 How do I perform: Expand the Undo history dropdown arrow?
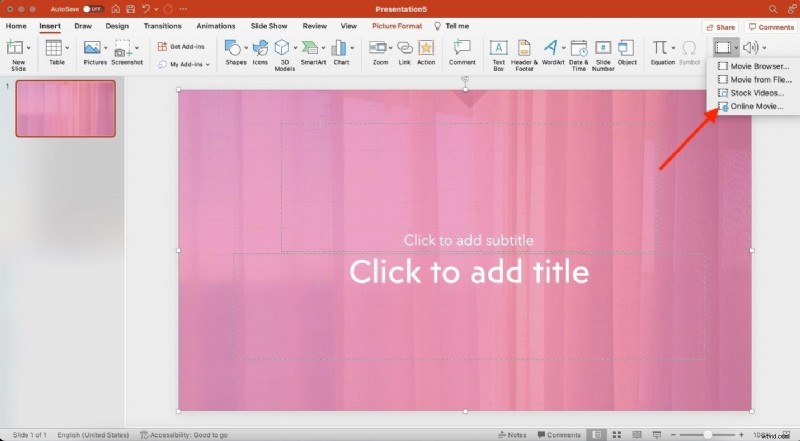click(156, 9)
